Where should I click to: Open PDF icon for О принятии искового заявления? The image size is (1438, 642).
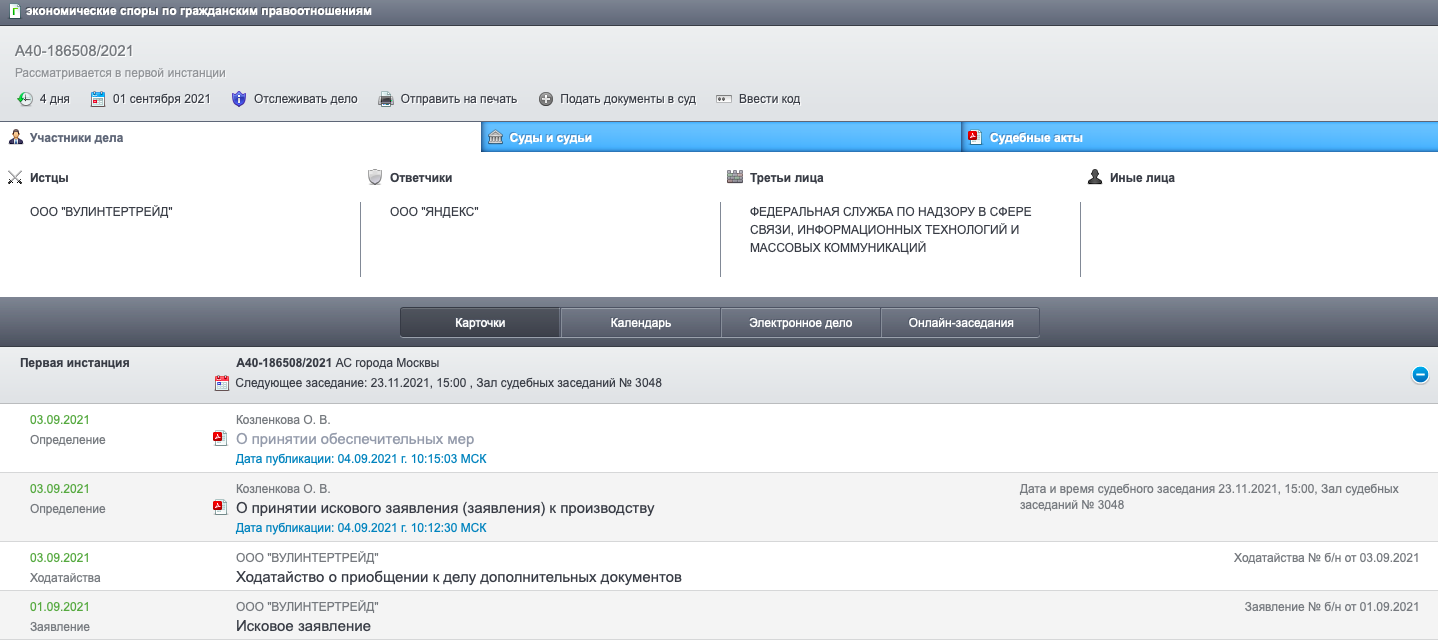[220, 507]
